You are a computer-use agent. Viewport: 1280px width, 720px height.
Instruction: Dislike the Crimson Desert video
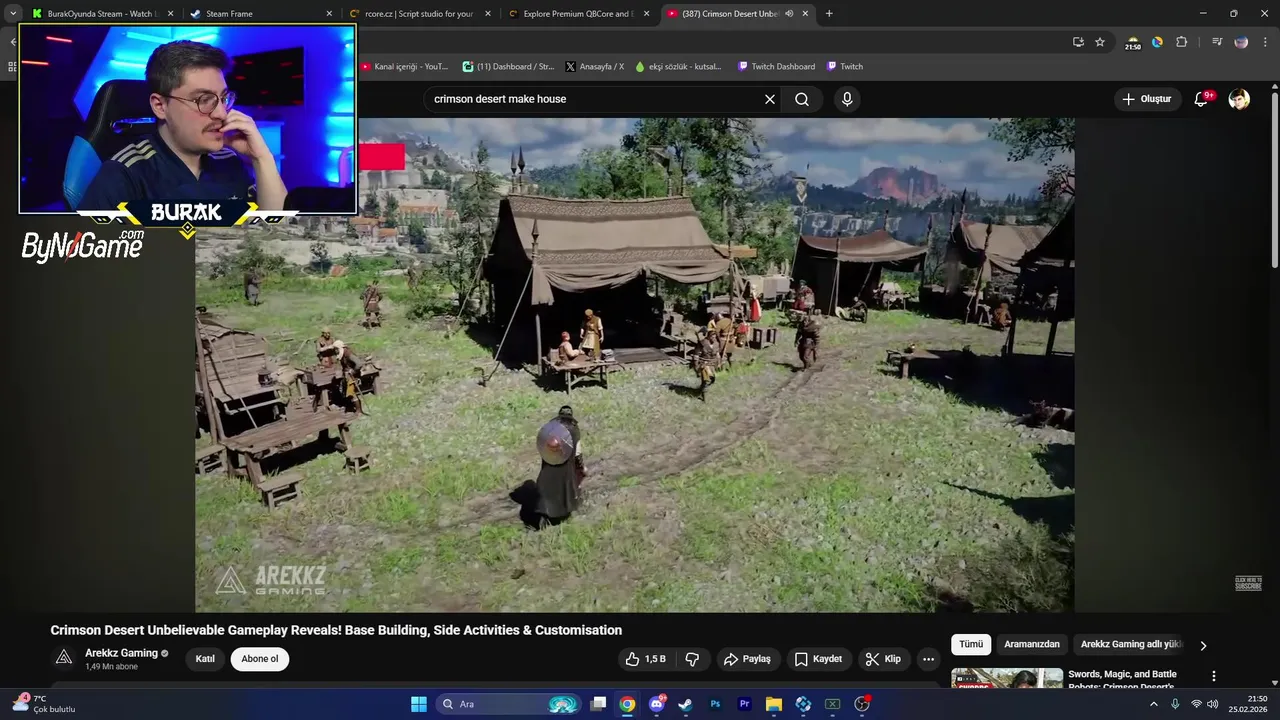pyautogui.click(x=692, y=659)
